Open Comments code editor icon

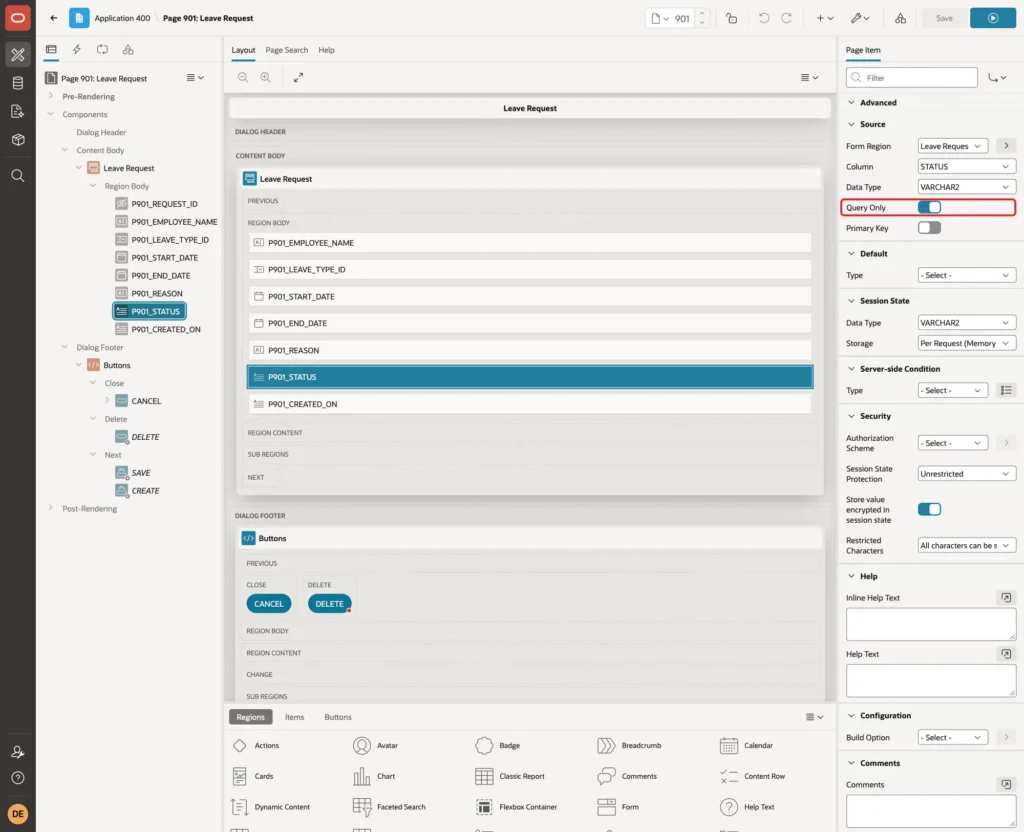(1006, 784)
